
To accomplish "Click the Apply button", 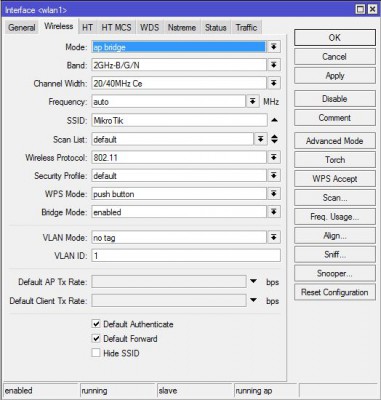I will (335, 76).
